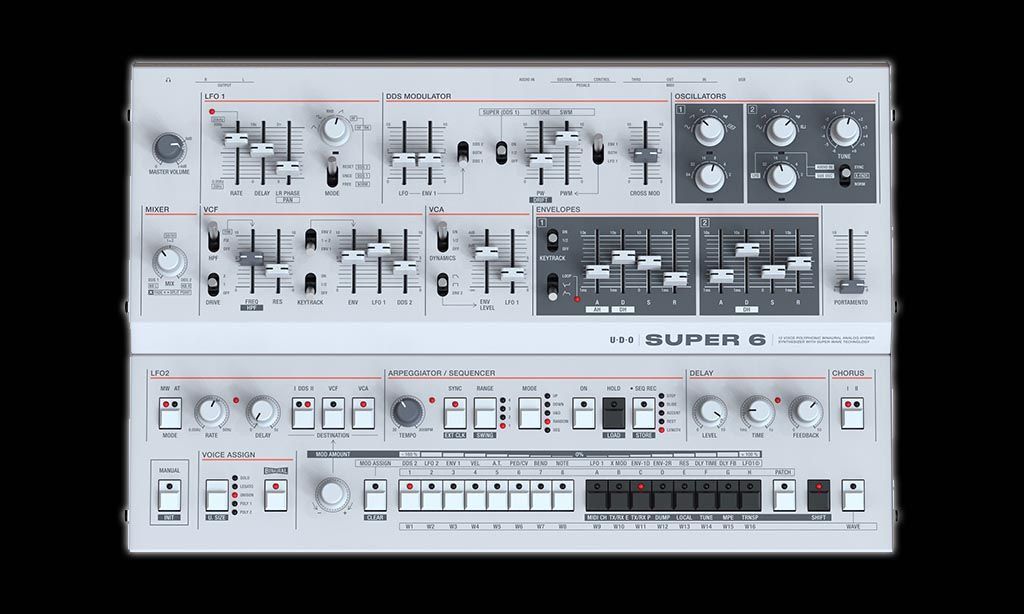Image resolution: width=1024 pixels, height=614 pixels.
Task: Select the LFO2 VCF destination button
Action: 333,413
